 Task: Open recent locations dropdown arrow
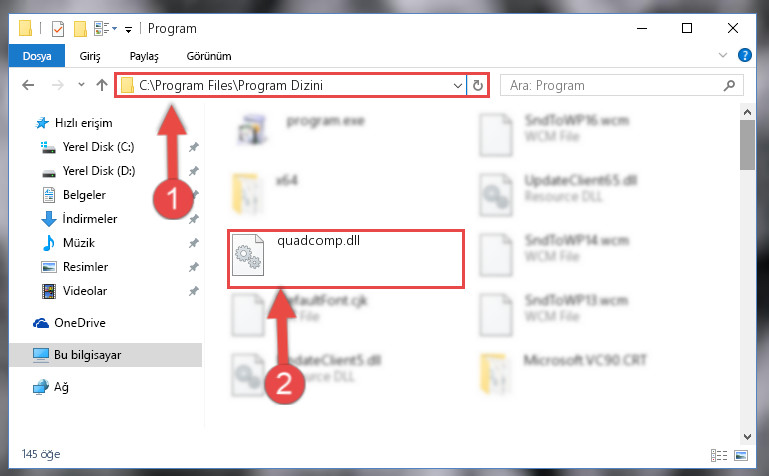pos(81,85)
